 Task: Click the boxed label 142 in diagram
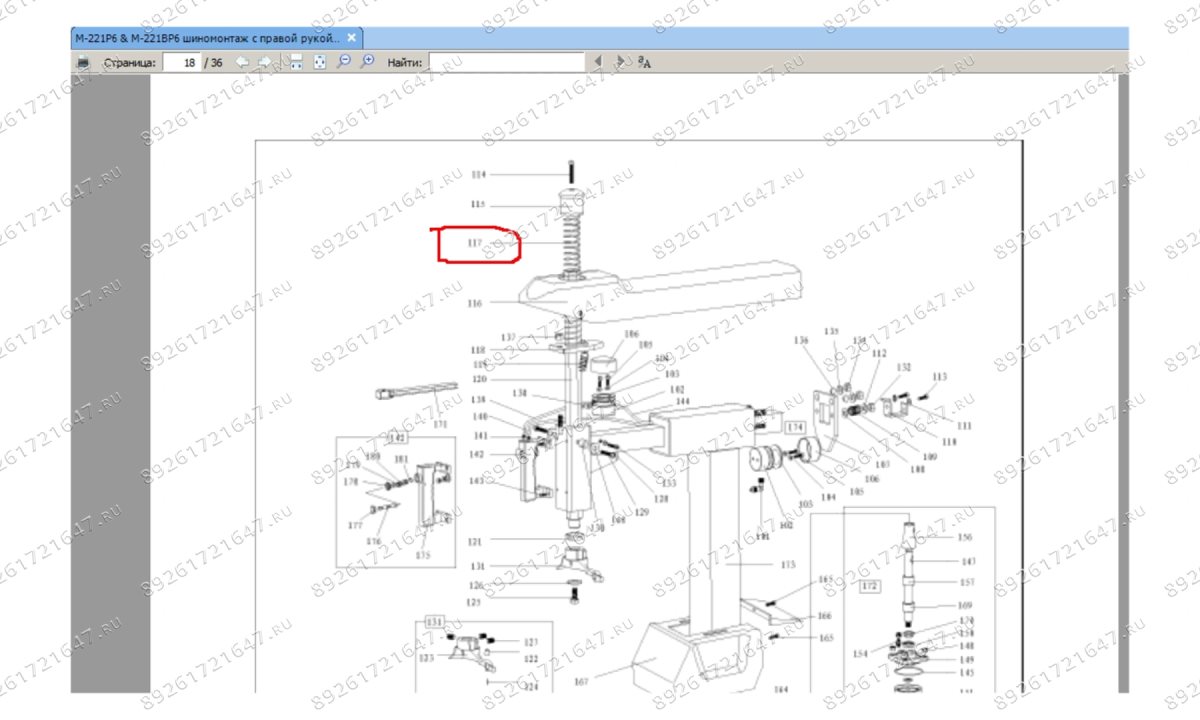click(x=397, y=438)
